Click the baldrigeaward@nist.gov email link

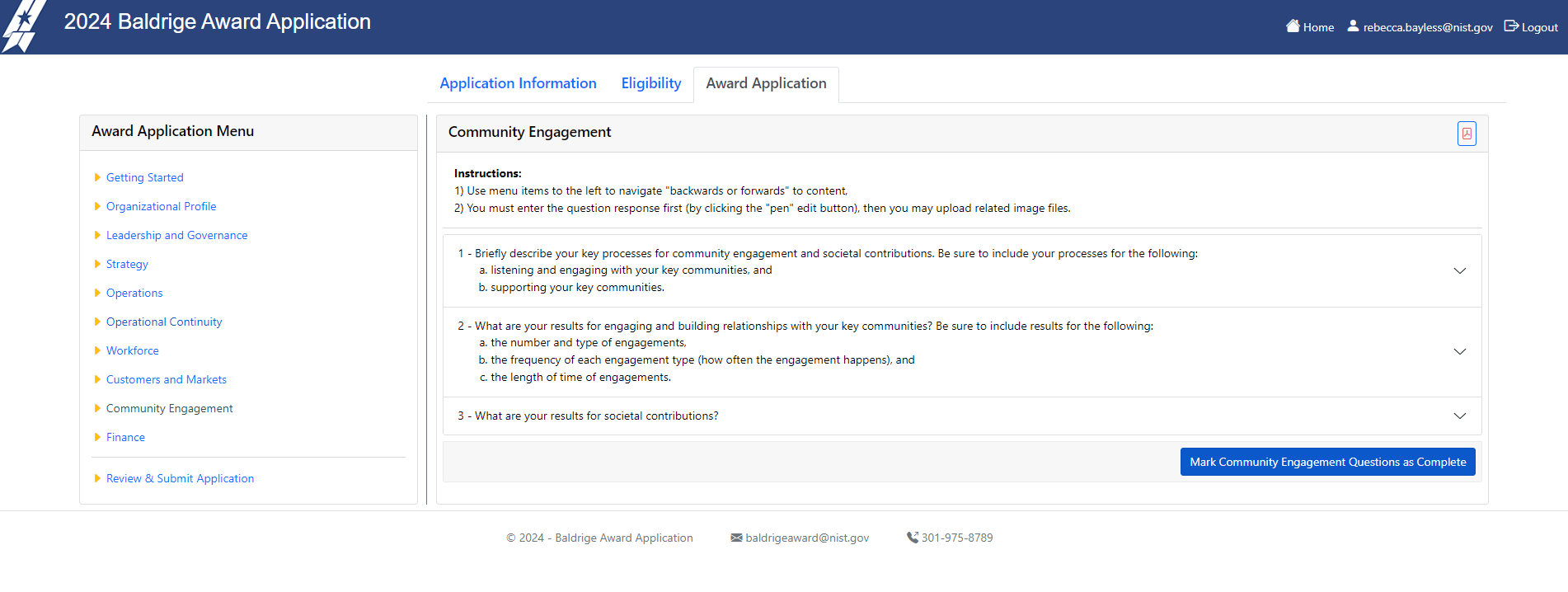click(807, 538)
